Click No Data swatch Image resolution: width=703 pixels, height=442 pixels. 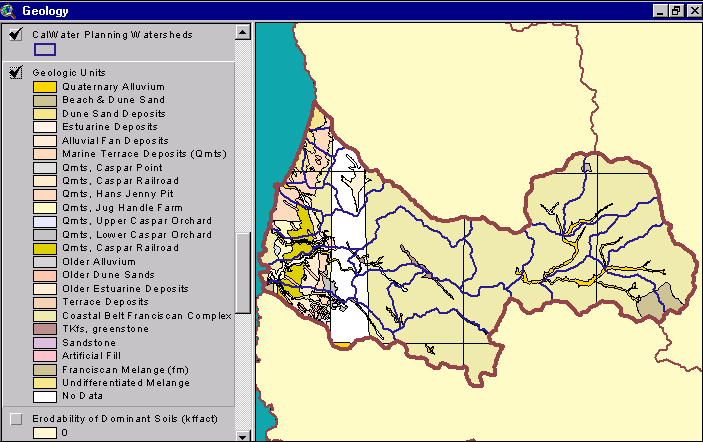click(45, 397)
